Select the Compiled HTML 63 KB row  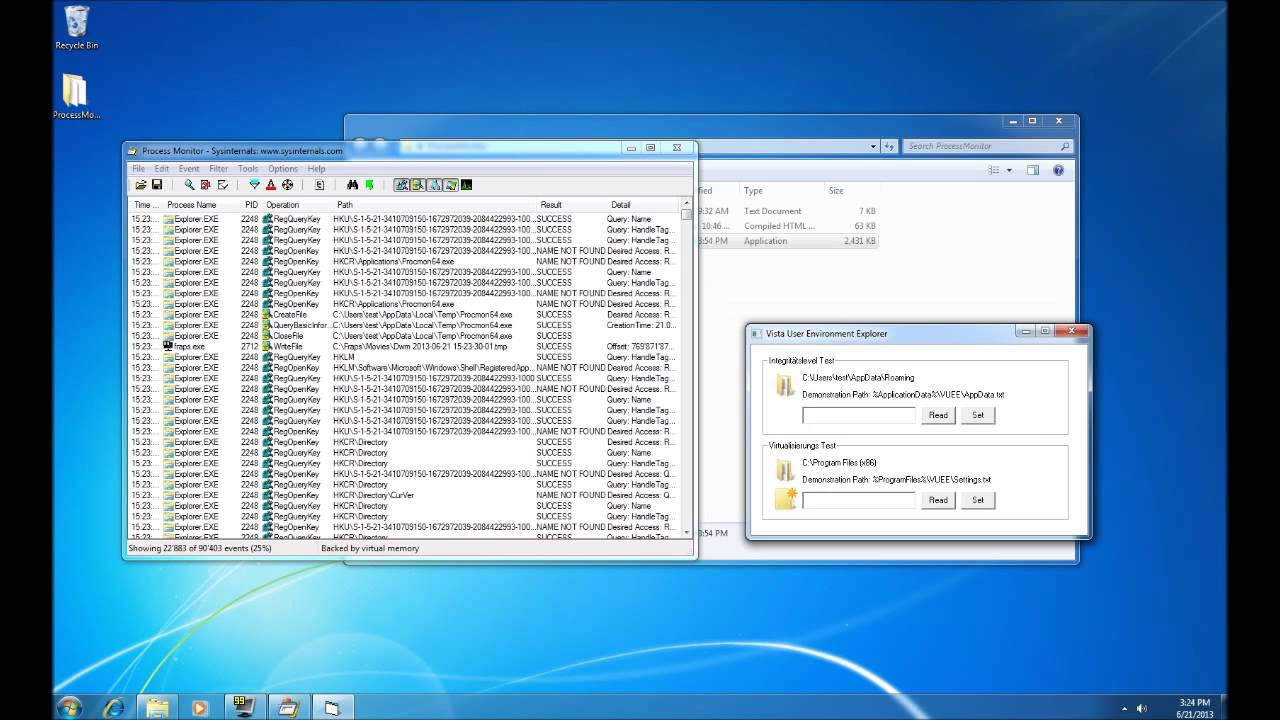[x=788, y=226]
